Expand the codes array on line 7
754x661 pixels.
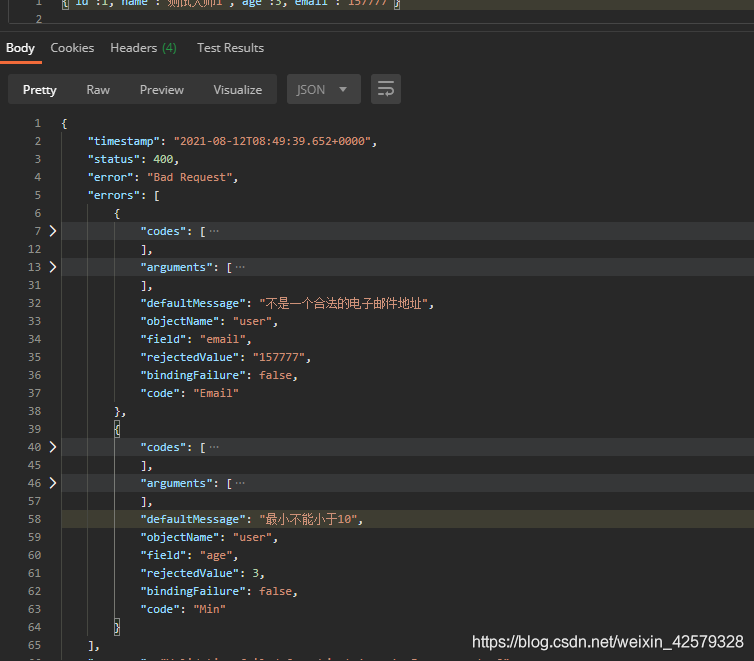[53, 231]
